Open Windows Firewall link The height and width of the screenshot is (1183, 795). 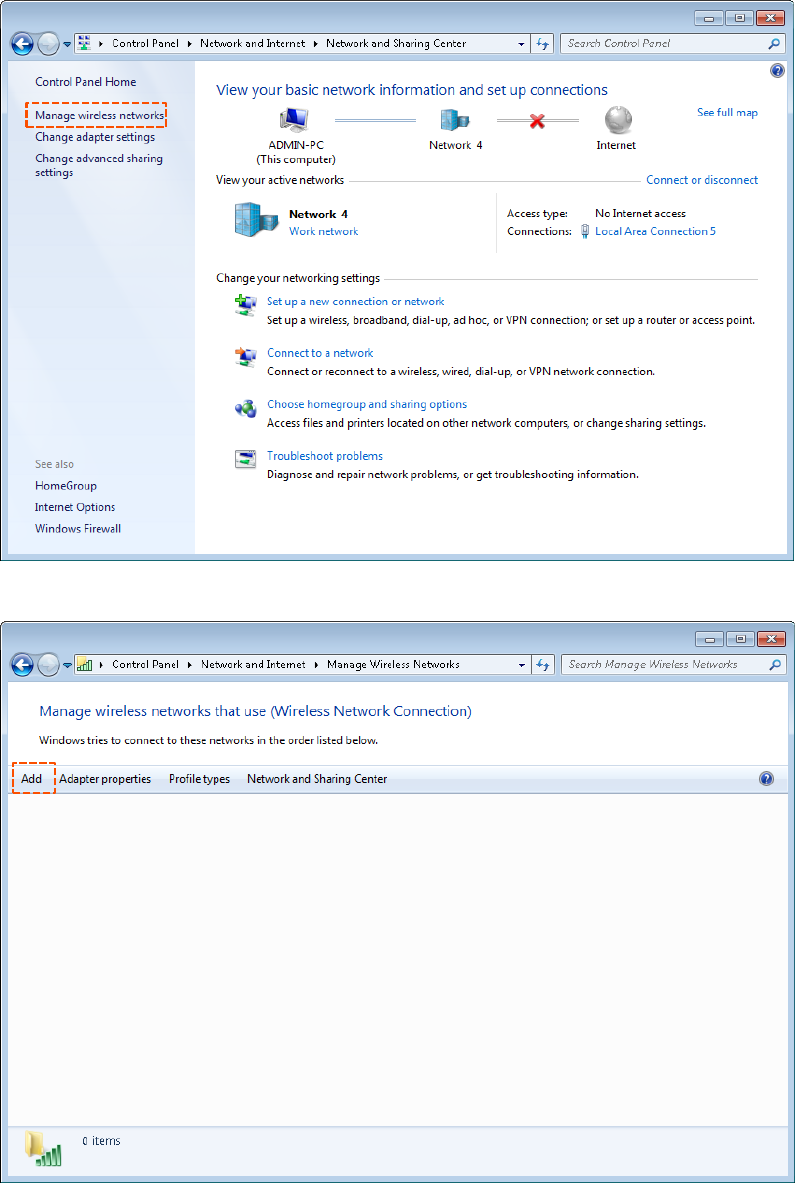point(78,528)
